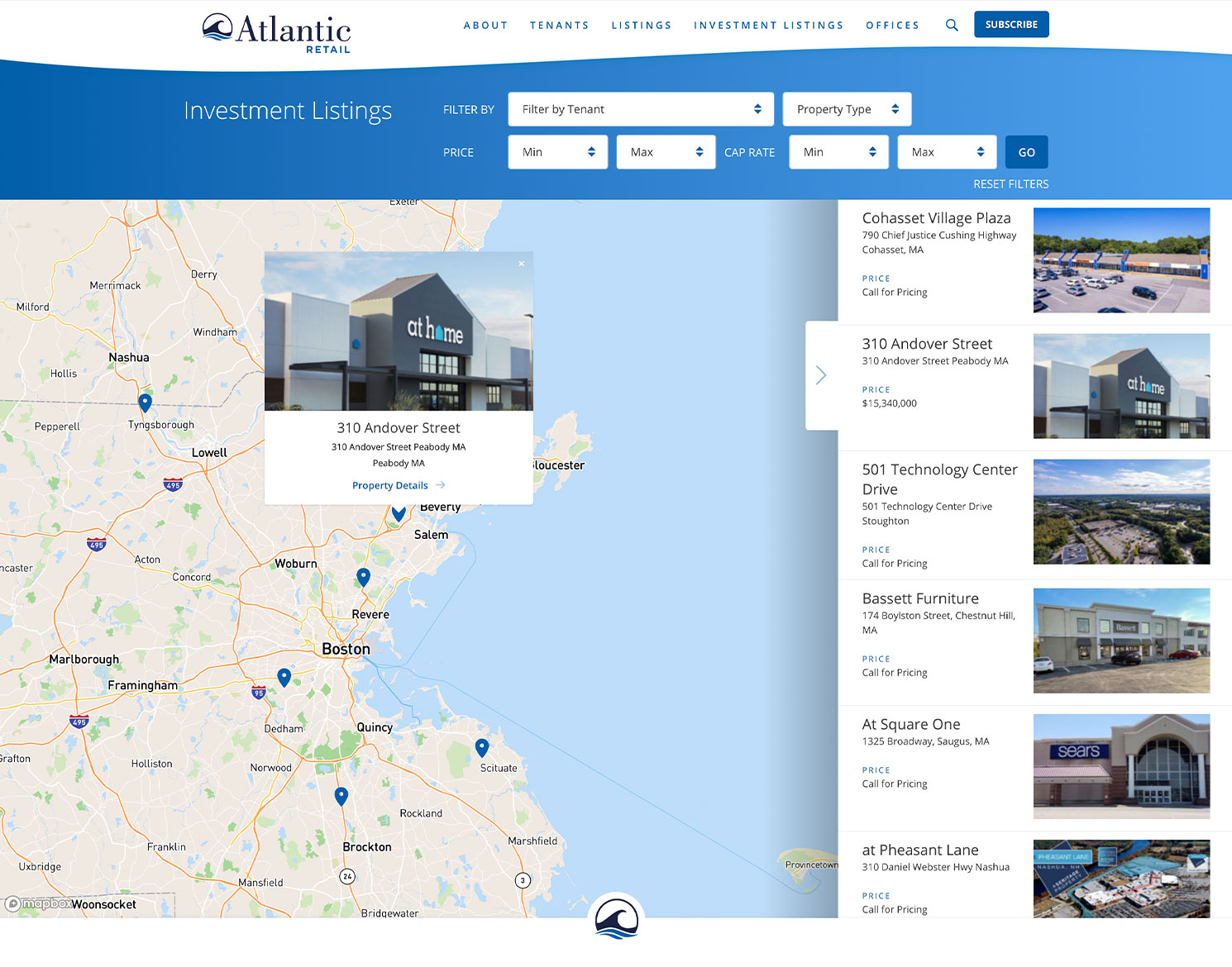Collapse the listings panel with chevron arrow
The height and width of the screenshot is (967, 1232).
(821, 375)
